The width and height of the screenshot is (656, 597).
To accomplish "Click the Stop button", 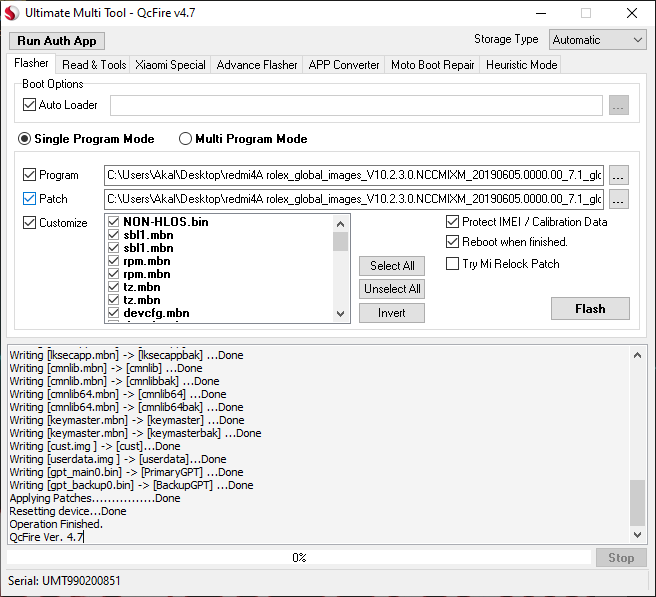I will coord(621,558).
